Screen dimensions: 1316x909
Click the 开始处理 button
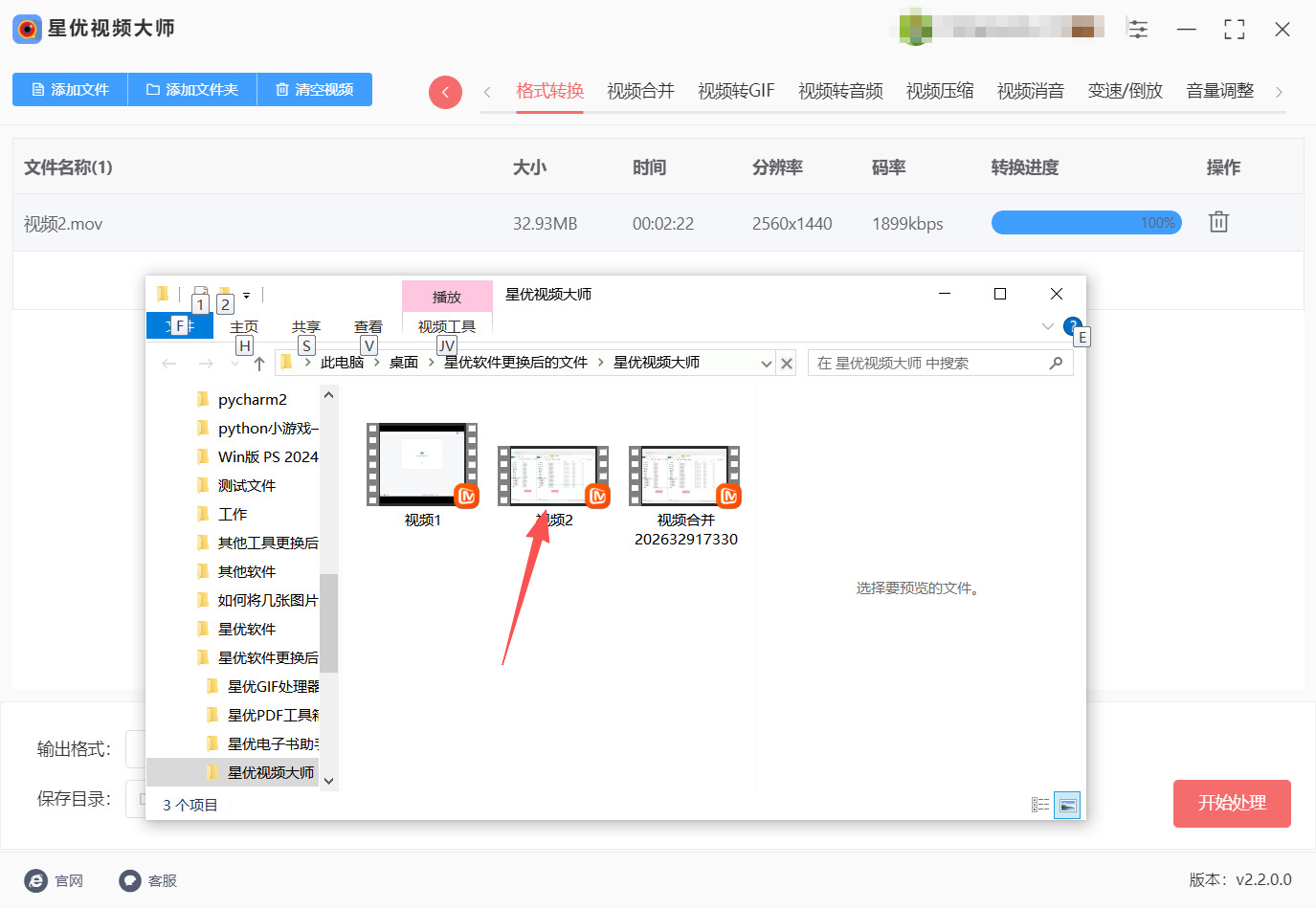[1232, 804]
